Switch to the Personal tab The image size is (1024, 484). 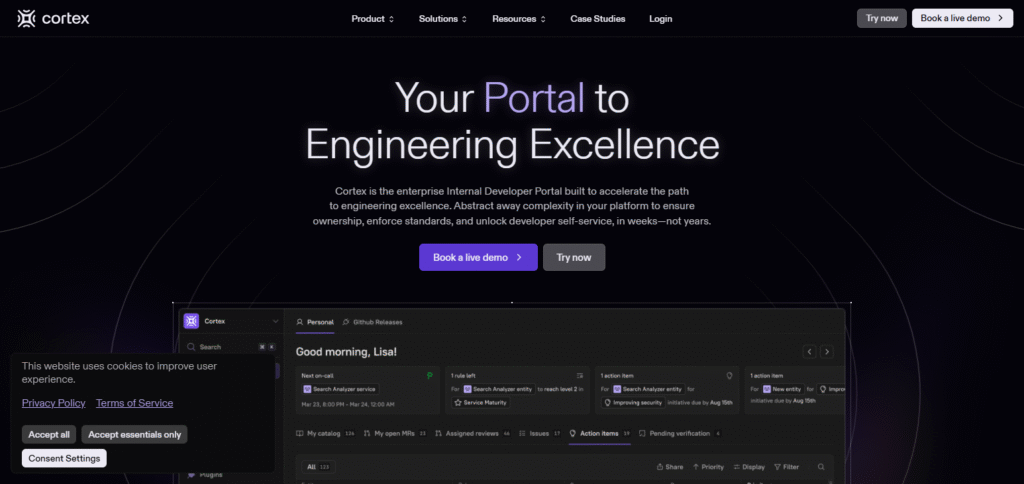pyautogui.click(x=315, y=322)
